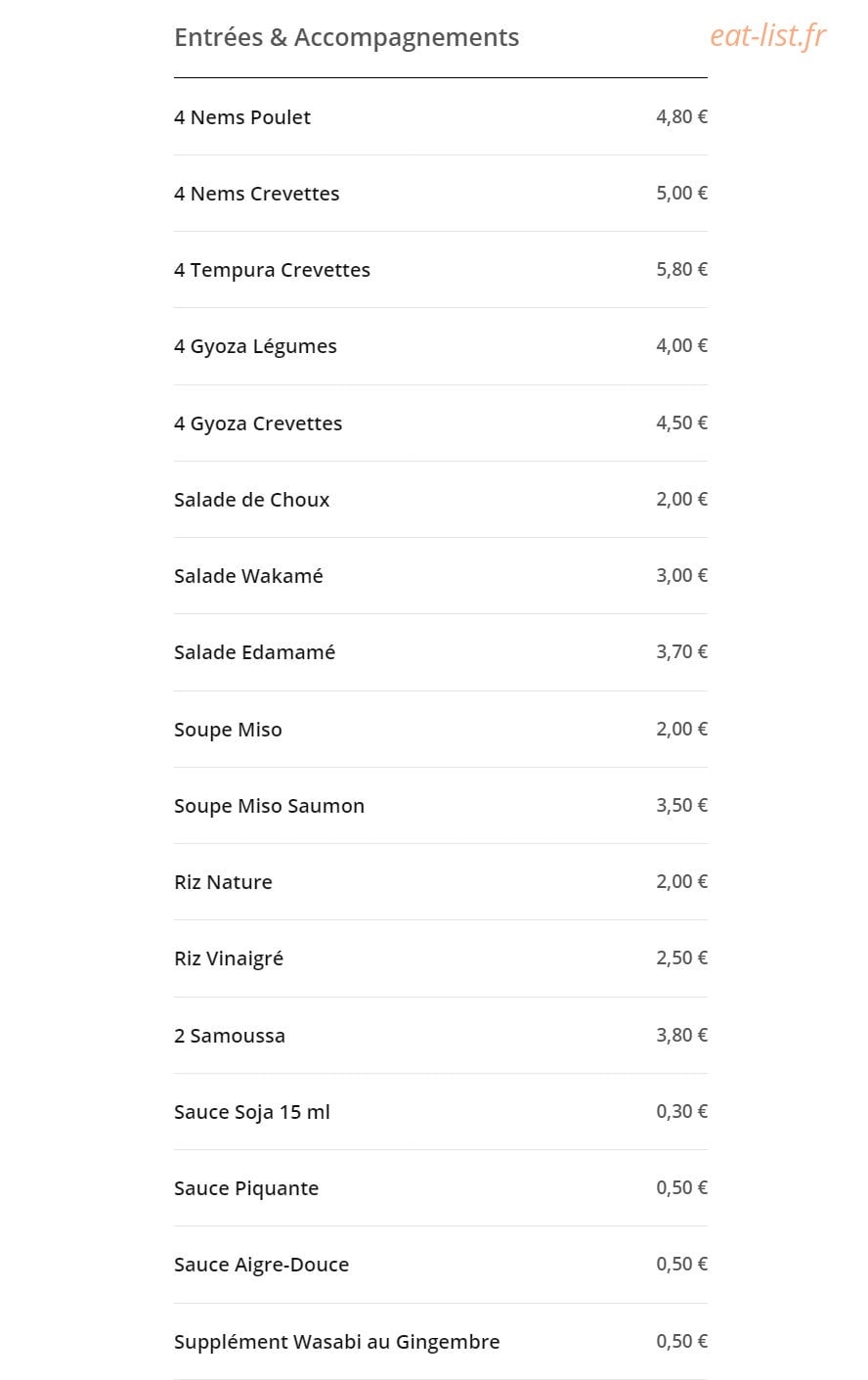Select the Soupe Miso Saumon entry
Screen dimensions: 868x1380
coord(440,805)
